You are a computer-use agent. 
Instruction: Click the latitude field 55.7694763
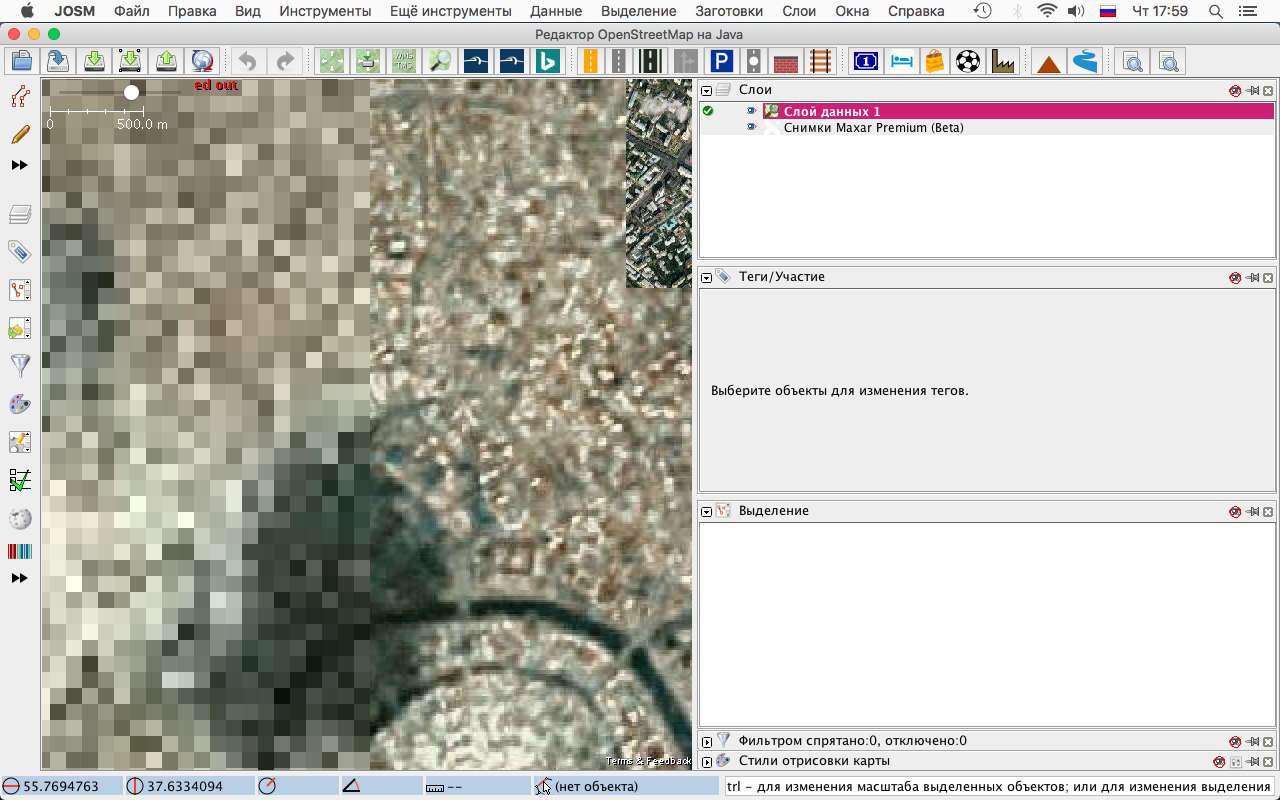[62, 786]
